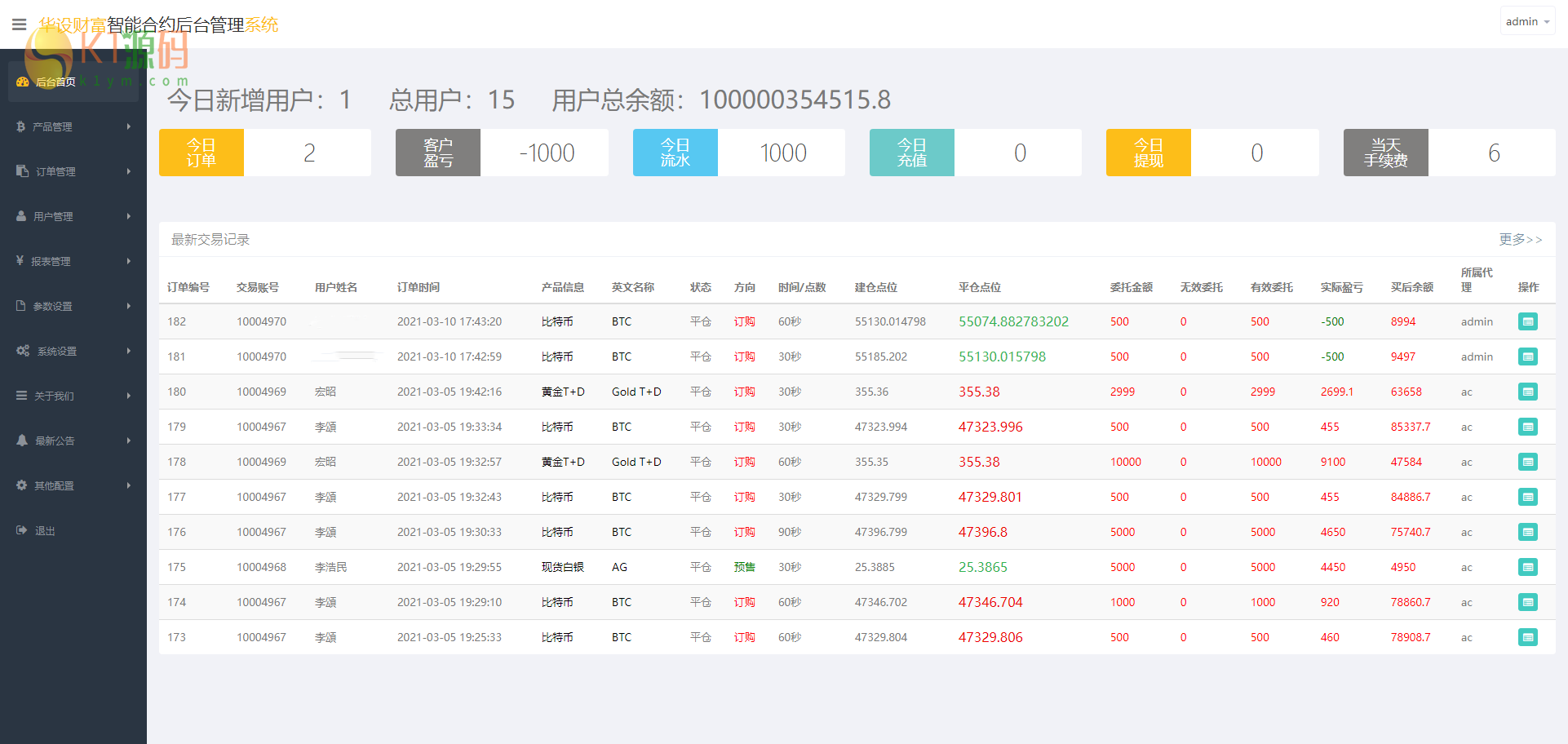
Task: Open the admin user dropdown
Action: [x=1526, y=22]
